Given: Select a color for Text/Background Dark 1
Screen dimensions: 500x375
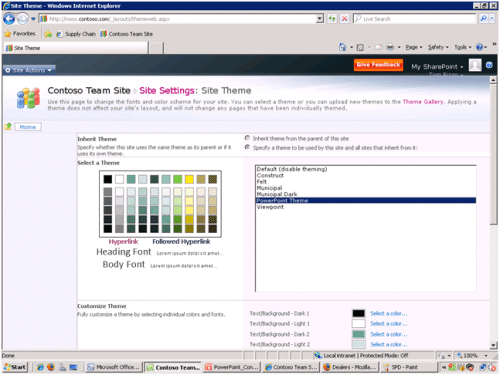Looking at the screenshot, I should tap(389, 313).
